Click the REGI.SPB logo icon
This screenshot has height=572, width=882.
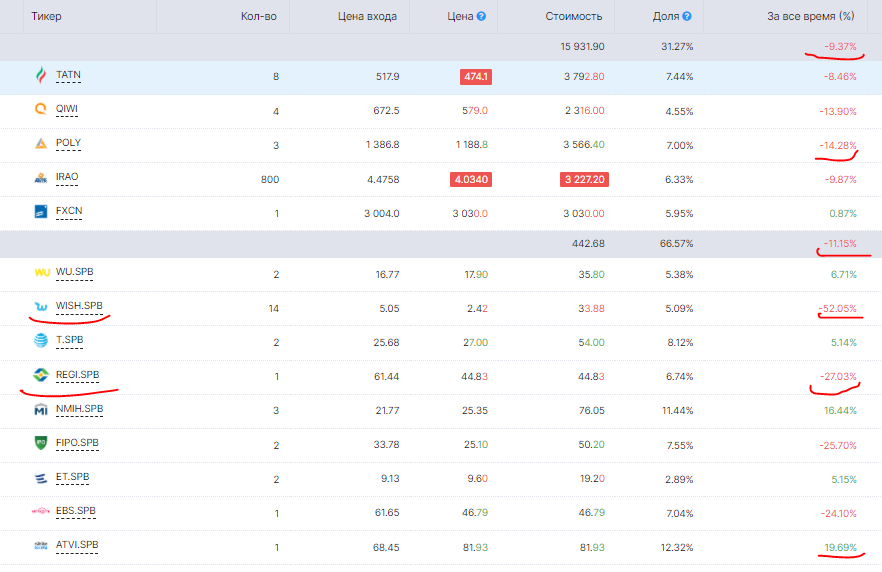click(40, 375)
